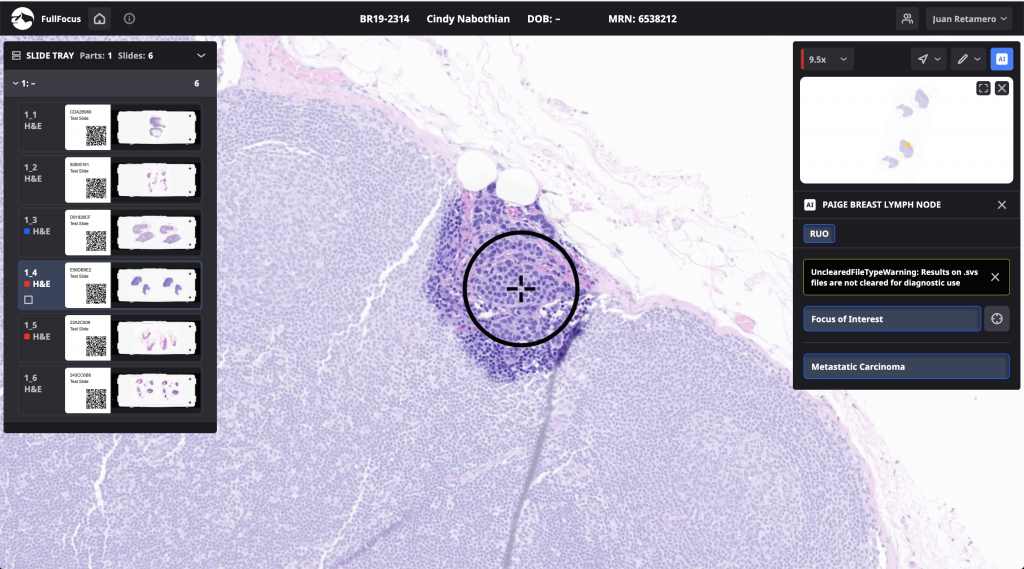The width and height of the screenshot is (1024, 569).
Task: Dismiss the UnclearedFileTypeWarning message
Action: [994, 277]
